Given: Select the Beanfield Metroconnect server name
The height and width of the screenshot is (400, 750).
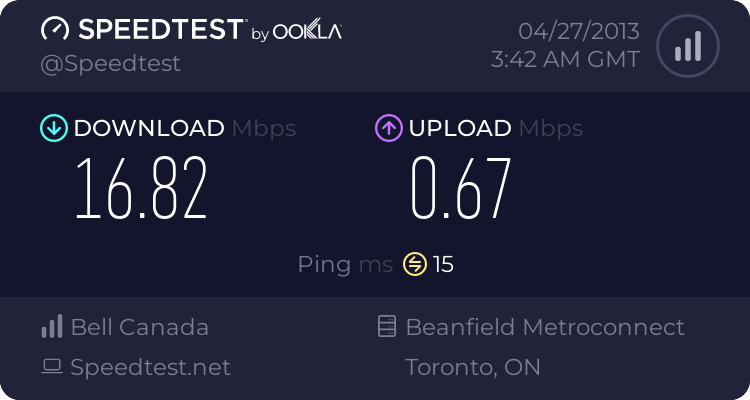Looking at the screenshot, I should [545, 327].
